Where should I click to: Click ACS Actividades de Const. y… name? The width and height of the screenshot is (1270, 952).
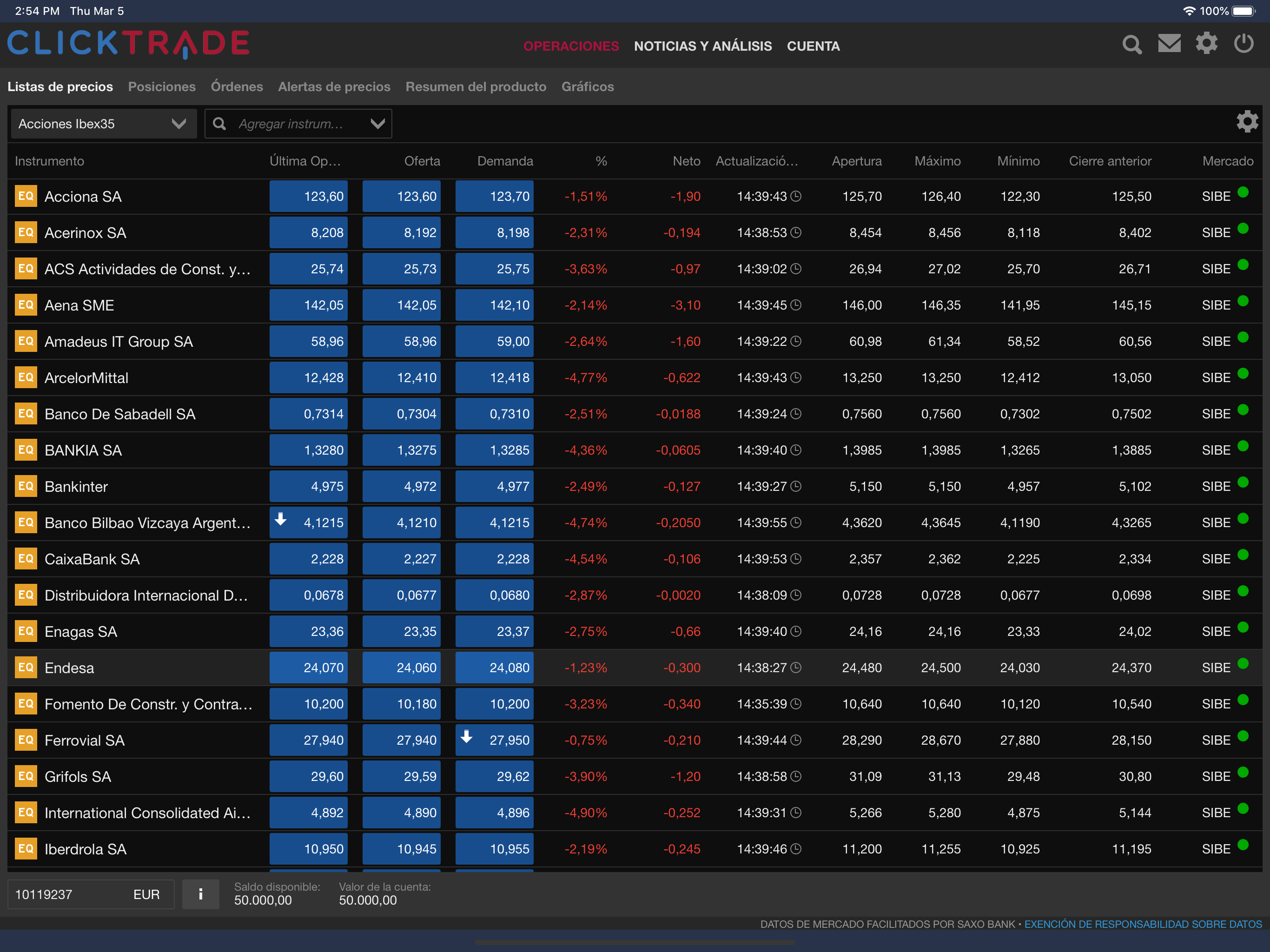[147, 269]
